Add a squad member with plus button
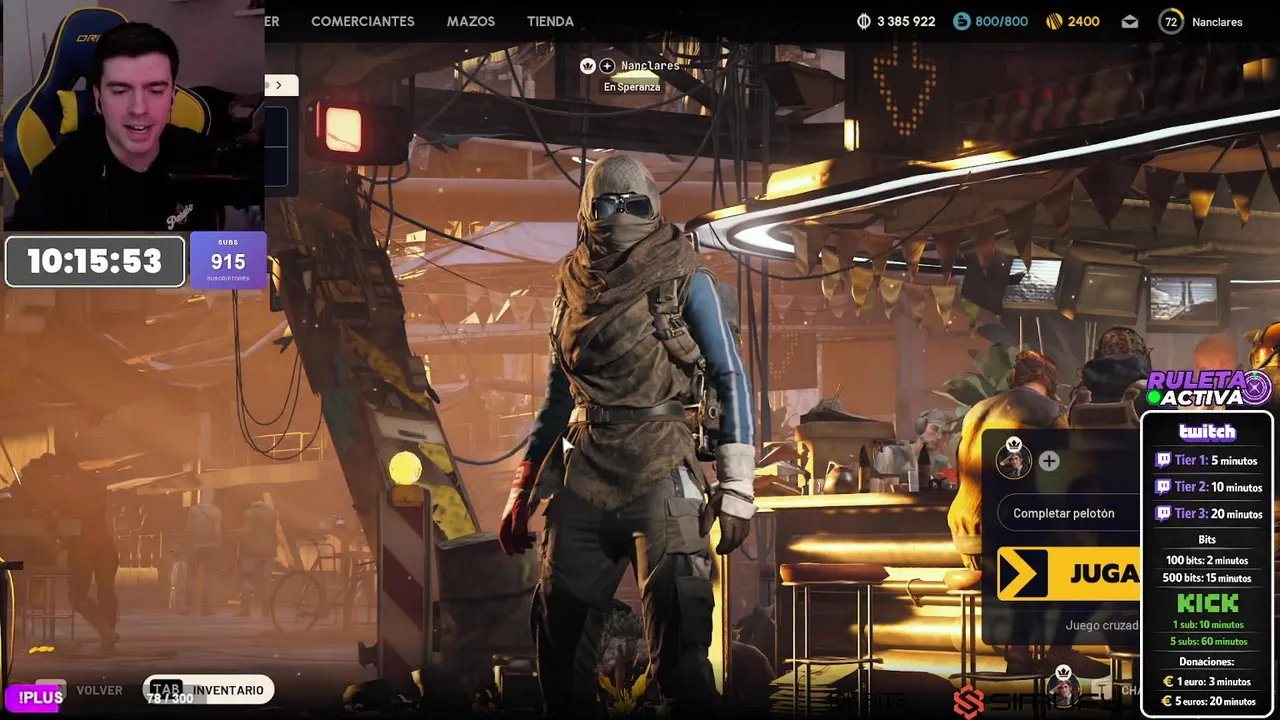1280x720 pixels. click(x=1048, y=461)
